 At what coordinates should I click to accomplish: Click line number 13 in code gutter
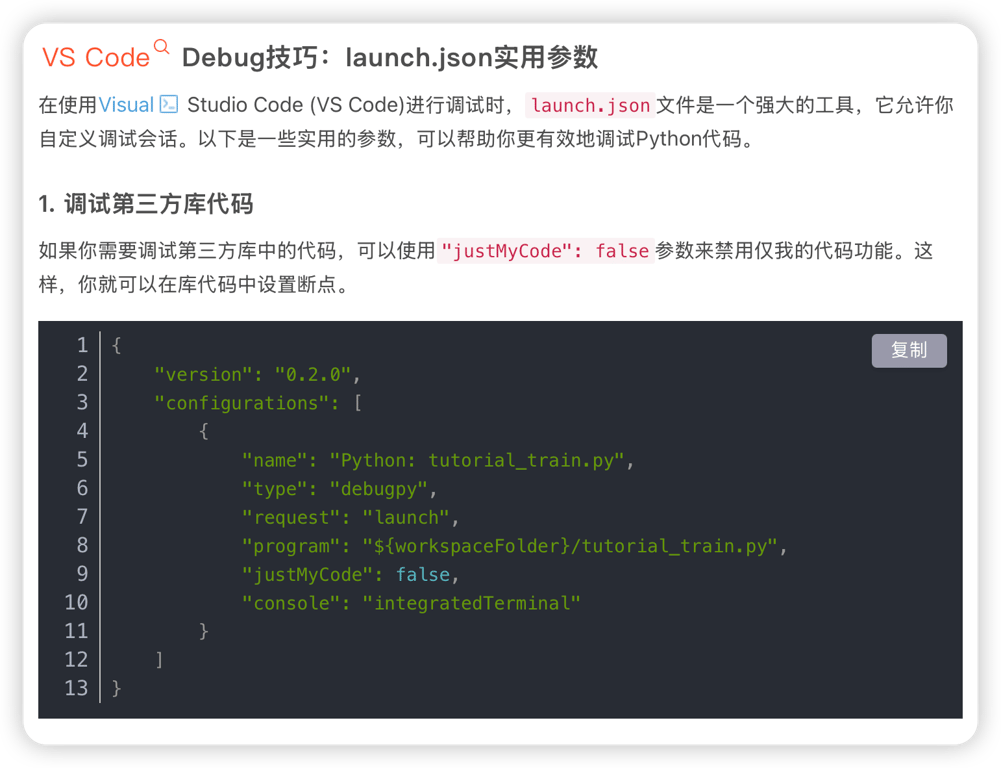[x=76, y=688]
